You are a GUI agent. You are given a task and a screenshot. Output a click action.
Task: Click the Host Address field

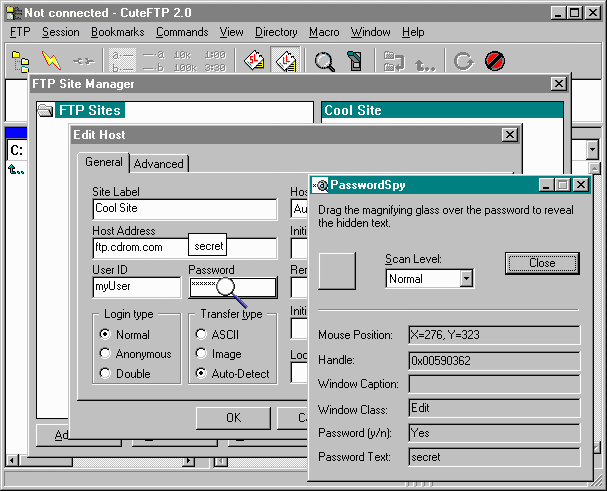[x=185, y=248]
